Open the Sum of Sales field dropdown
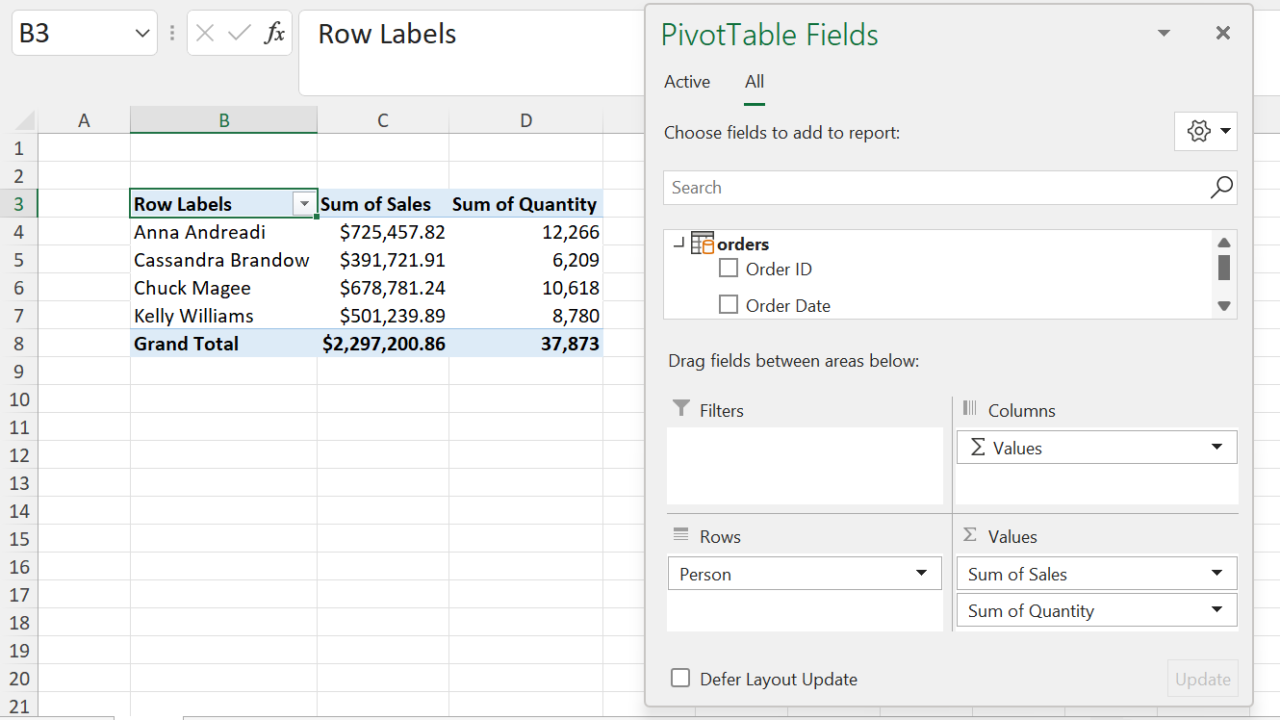This screenshot has height=720, width=1280. coord(1217,573)
